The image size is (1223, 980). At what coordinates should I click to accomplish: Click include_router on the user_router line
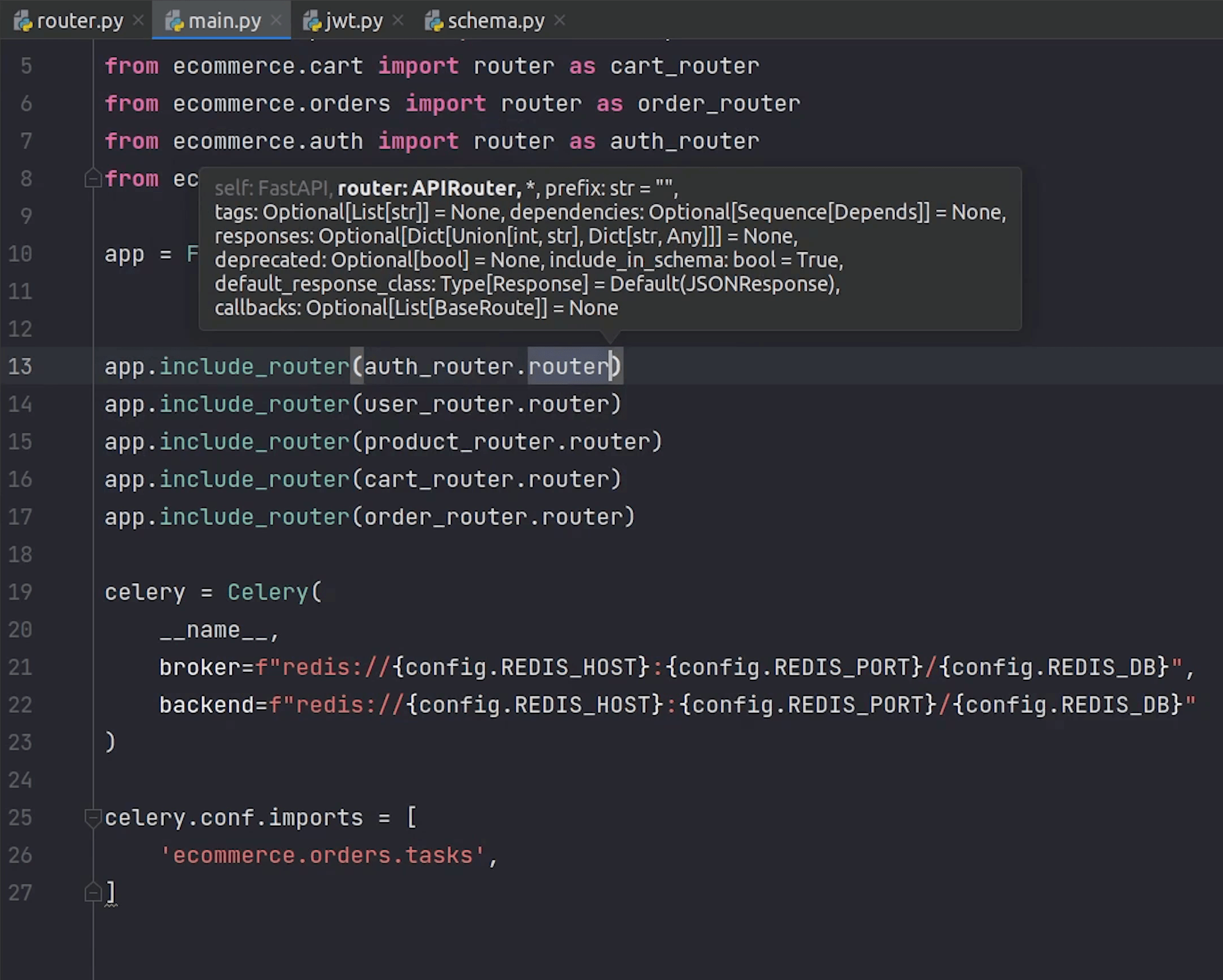tap(254, 404)
